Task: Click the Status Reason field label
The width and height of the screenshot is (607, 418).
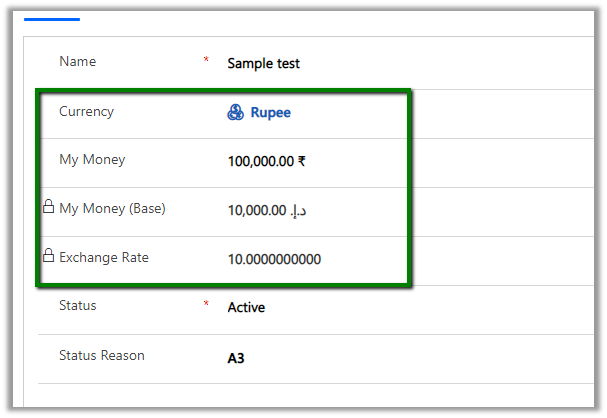Action: (x=102, y=355)
